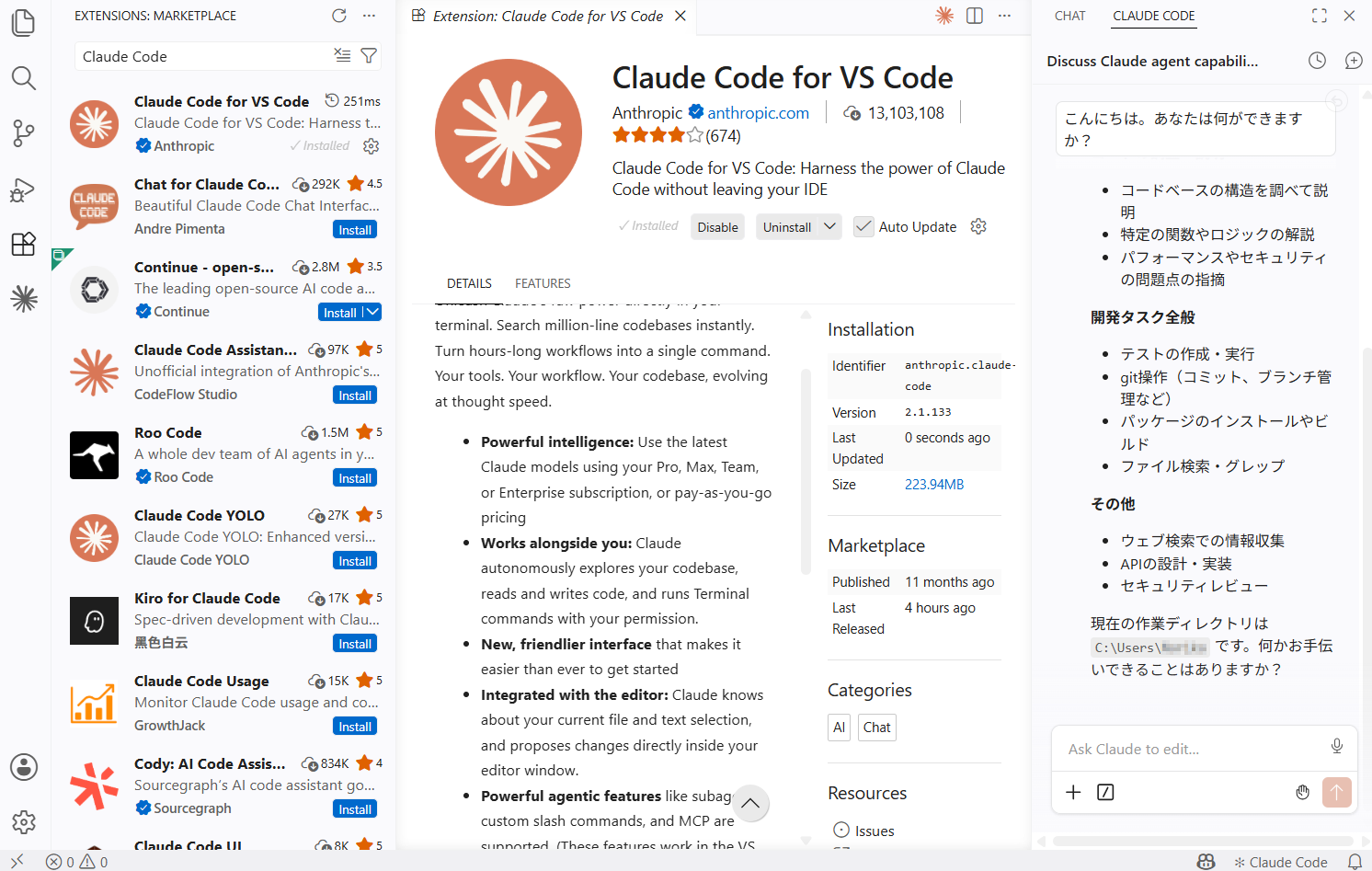Select the Chat category tag

876,728
